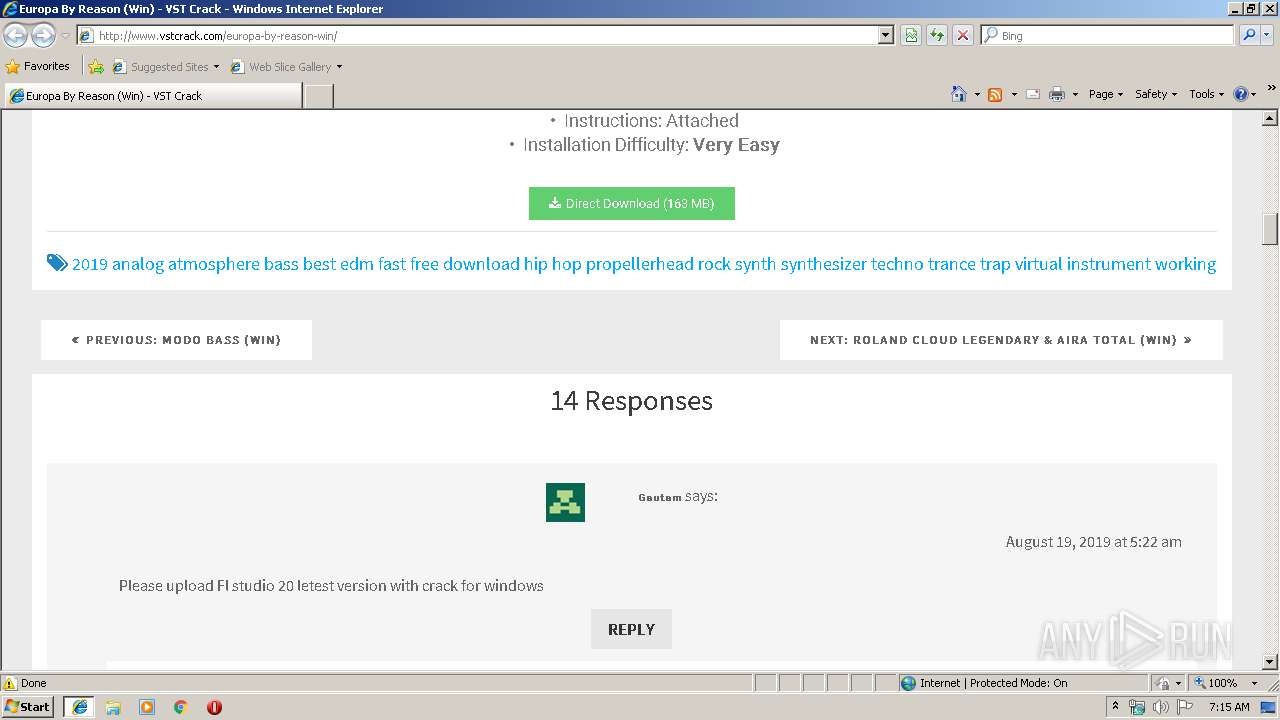Click the Bing search input box

tap(1107, 35)
